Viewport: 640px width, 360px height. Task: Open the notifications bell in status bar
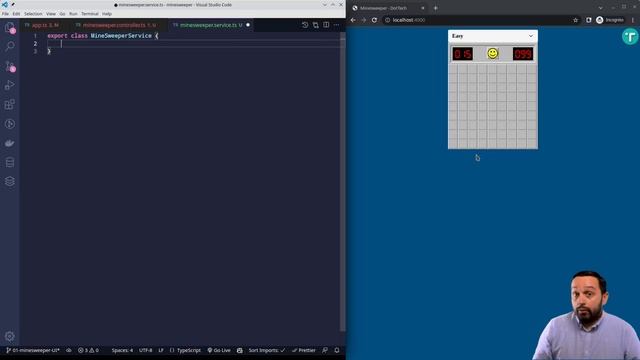[337, 350]
